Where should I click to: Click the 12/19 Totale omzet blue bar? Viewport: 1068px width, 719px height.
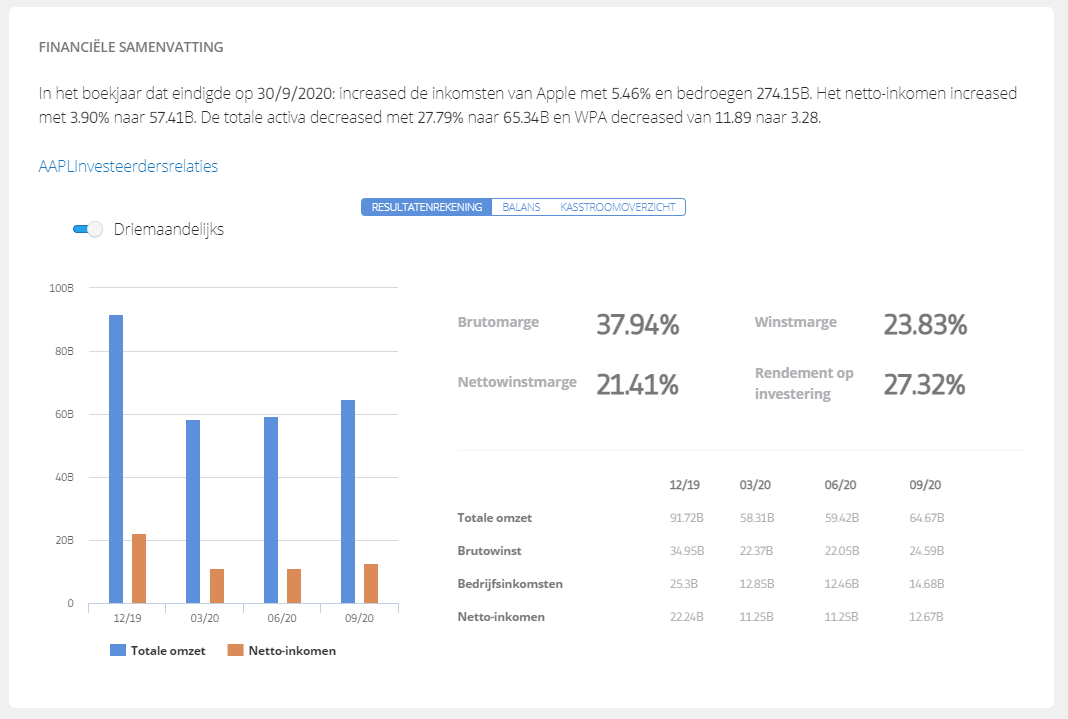(x=116, y=459)
